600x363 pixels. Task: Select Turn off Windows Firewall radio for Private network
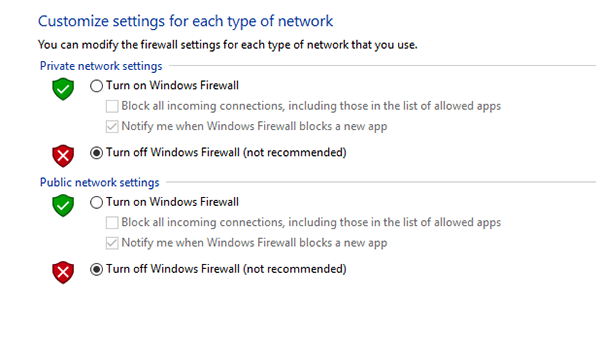click(96, 153)
